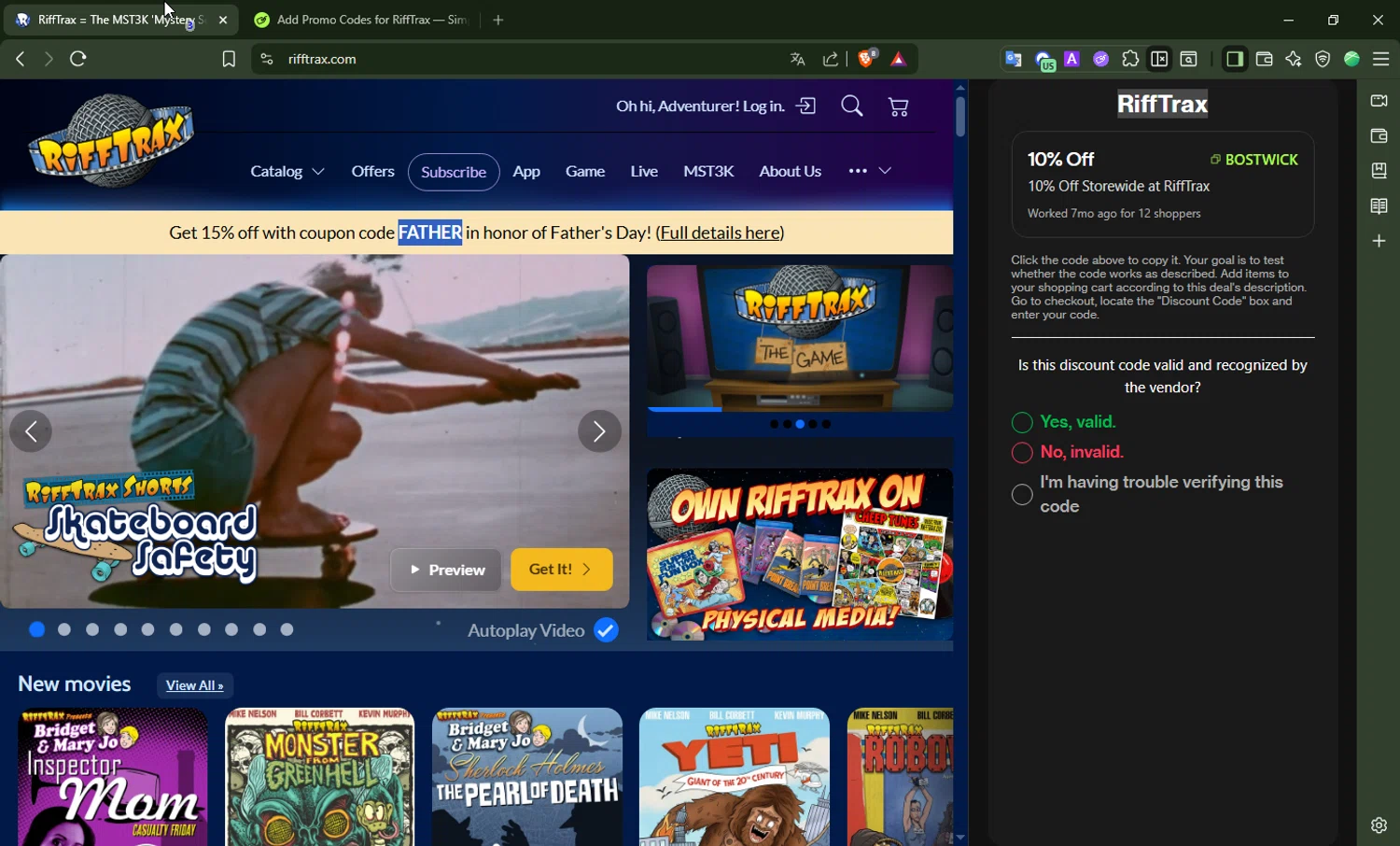Reload the page with the refresh icon
This screenshot has width=1400, height=846.
pyautogui.click(x=78, y=59)
